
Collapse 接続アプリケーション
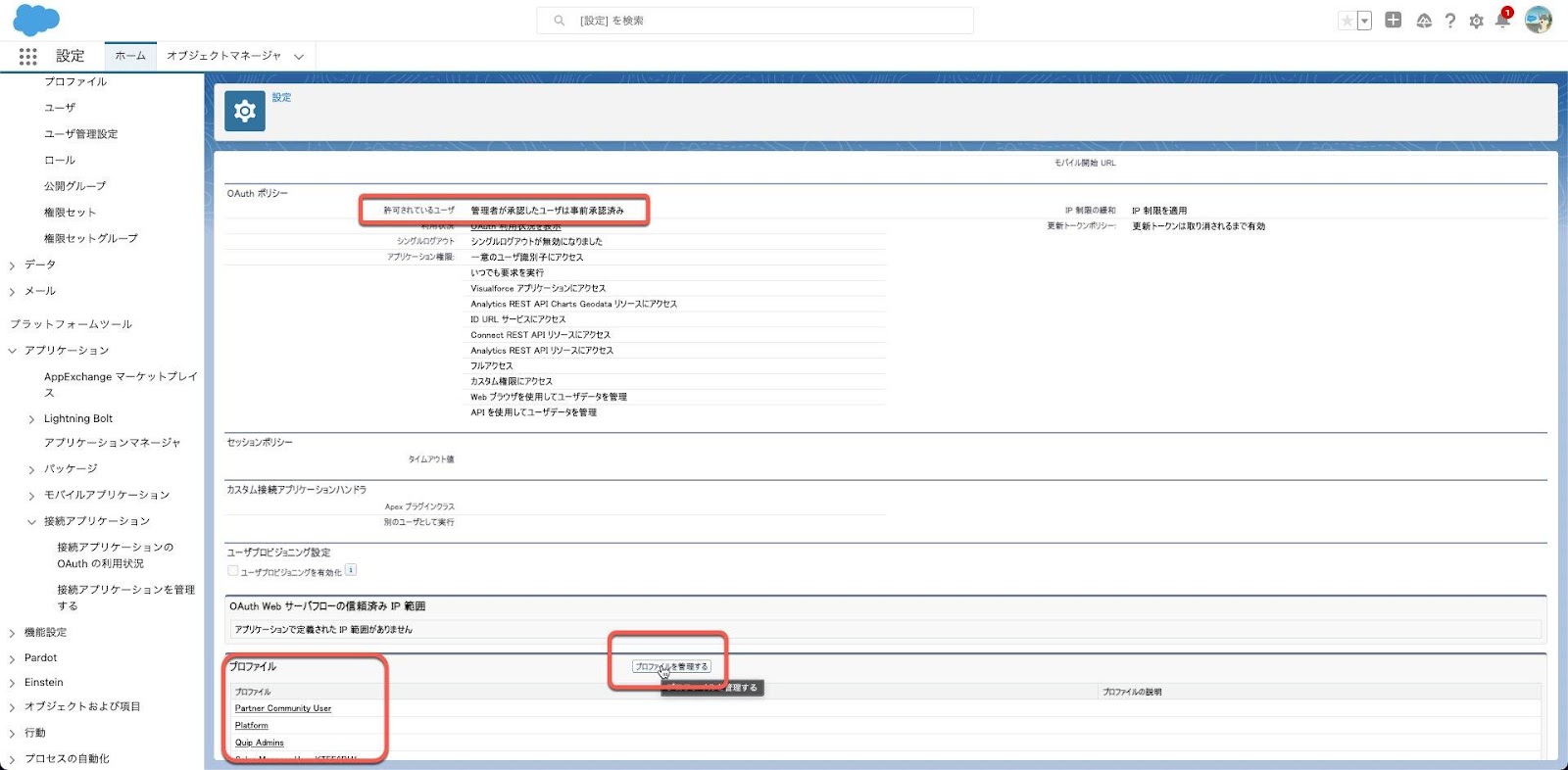(31, 522)
